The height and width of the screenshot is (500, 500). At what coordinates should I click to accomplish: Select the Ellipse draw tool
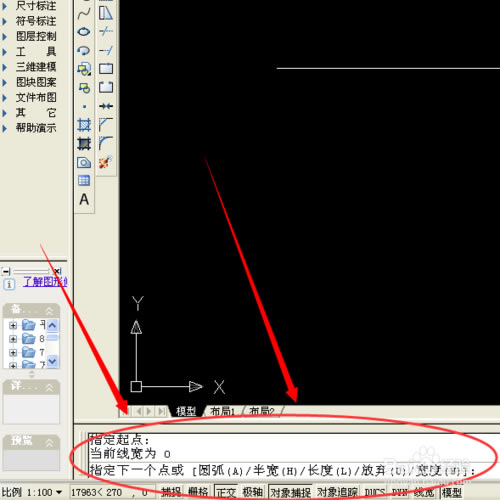tap(84, 32)
